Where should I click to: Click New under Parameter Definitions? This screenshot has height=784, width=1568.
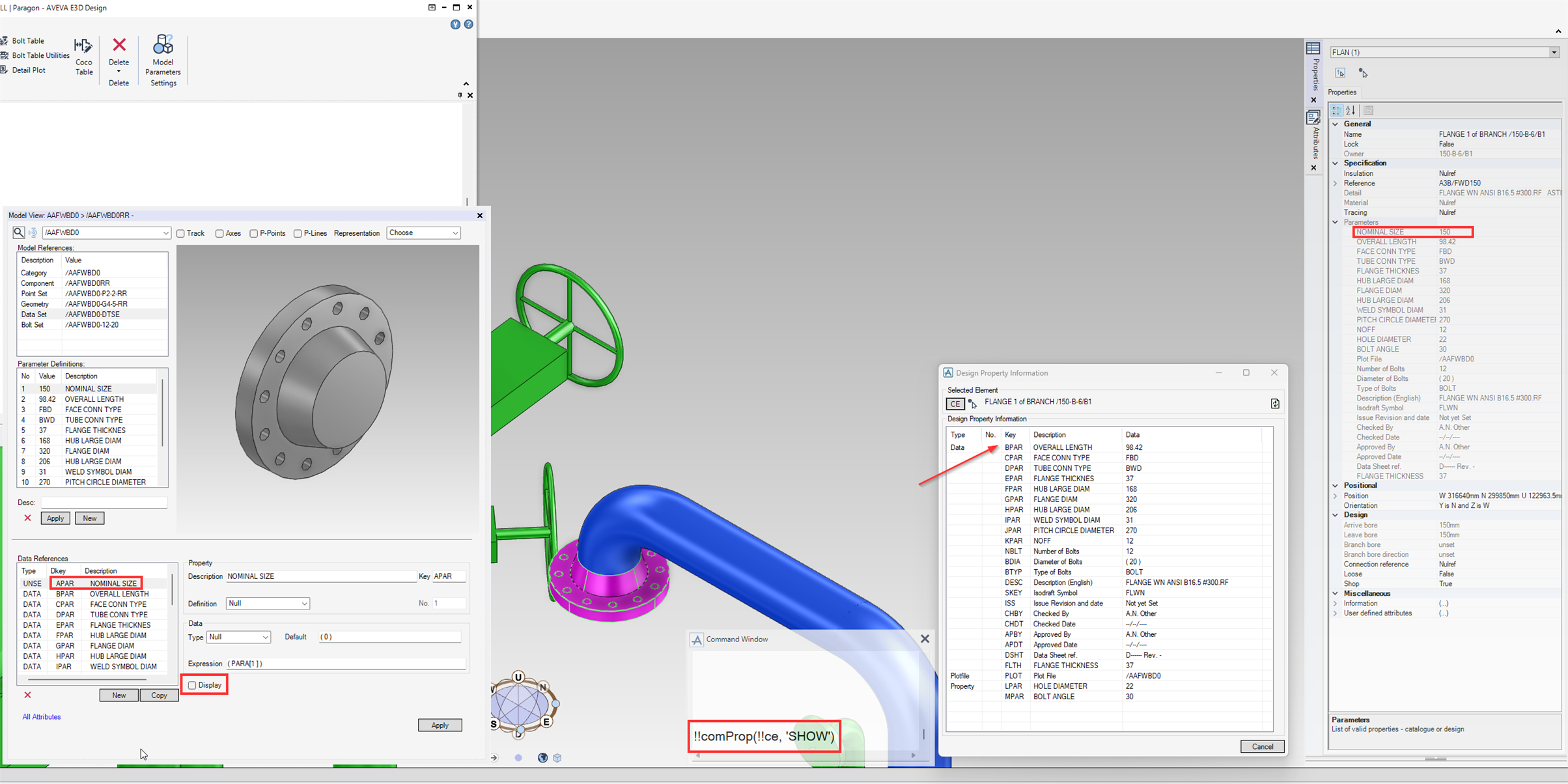click(90, 518)
